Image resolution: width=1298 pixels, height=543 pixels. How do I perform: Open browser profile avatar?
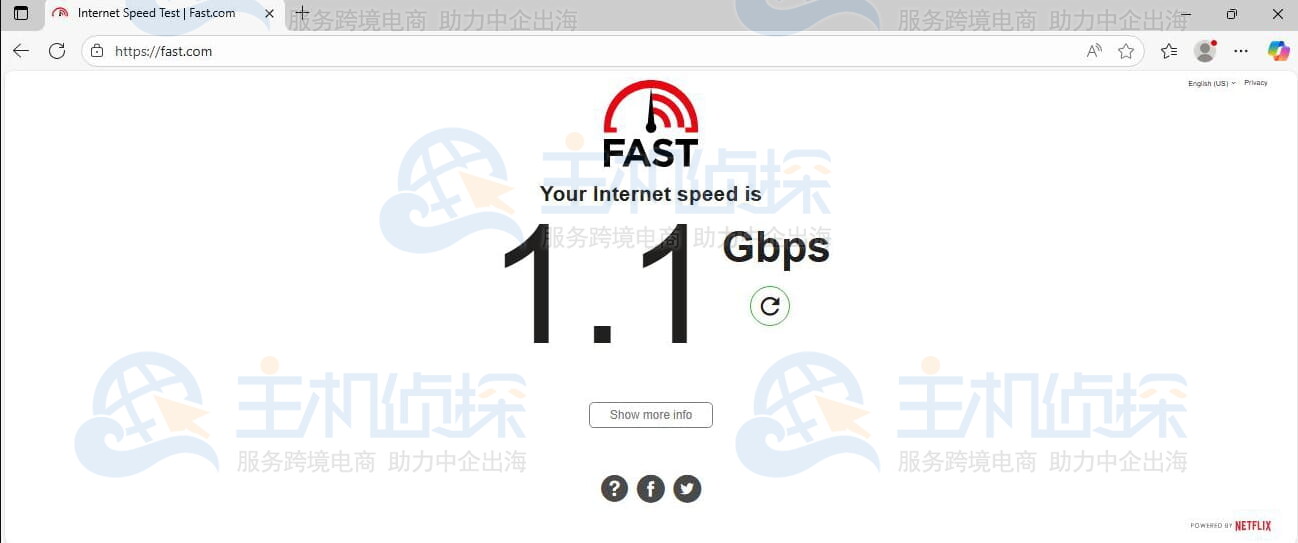coord(1205,51)
